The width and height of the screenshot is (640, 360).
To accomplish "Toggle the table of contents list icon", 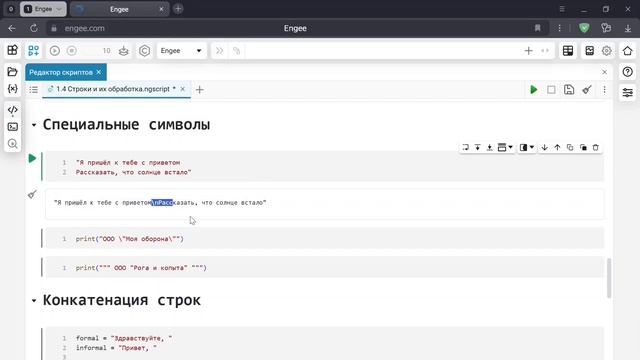I will click(x=33, y=89).
